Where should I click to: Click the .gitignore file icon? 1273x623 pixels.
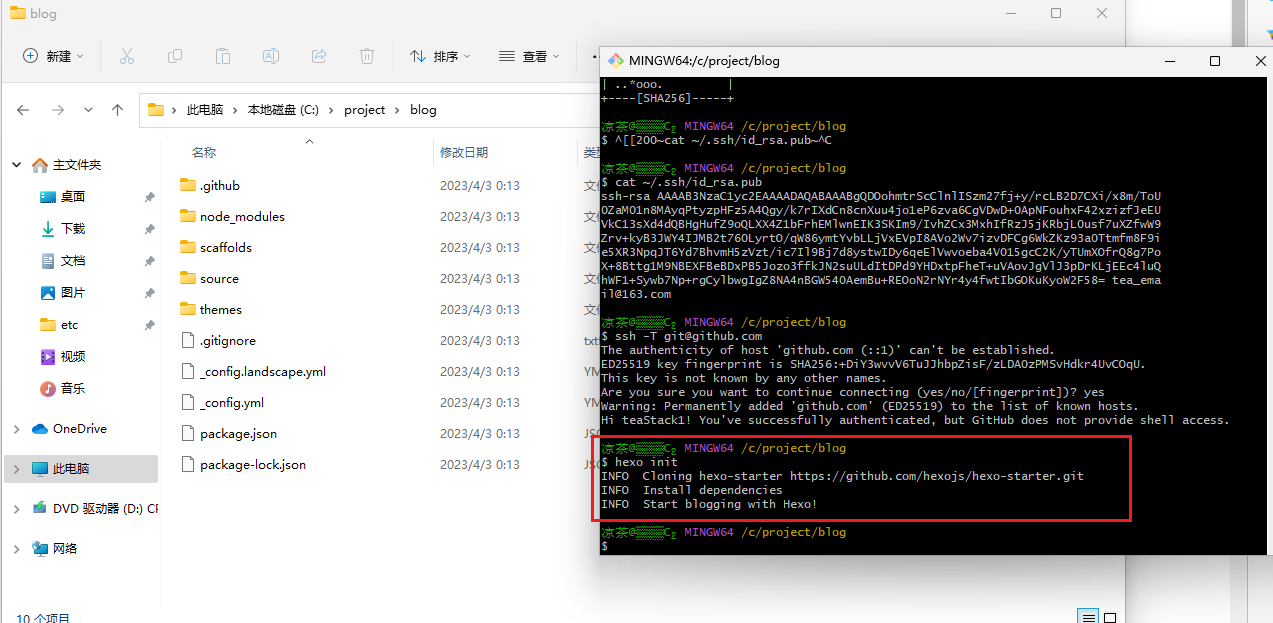click(188, 340)
